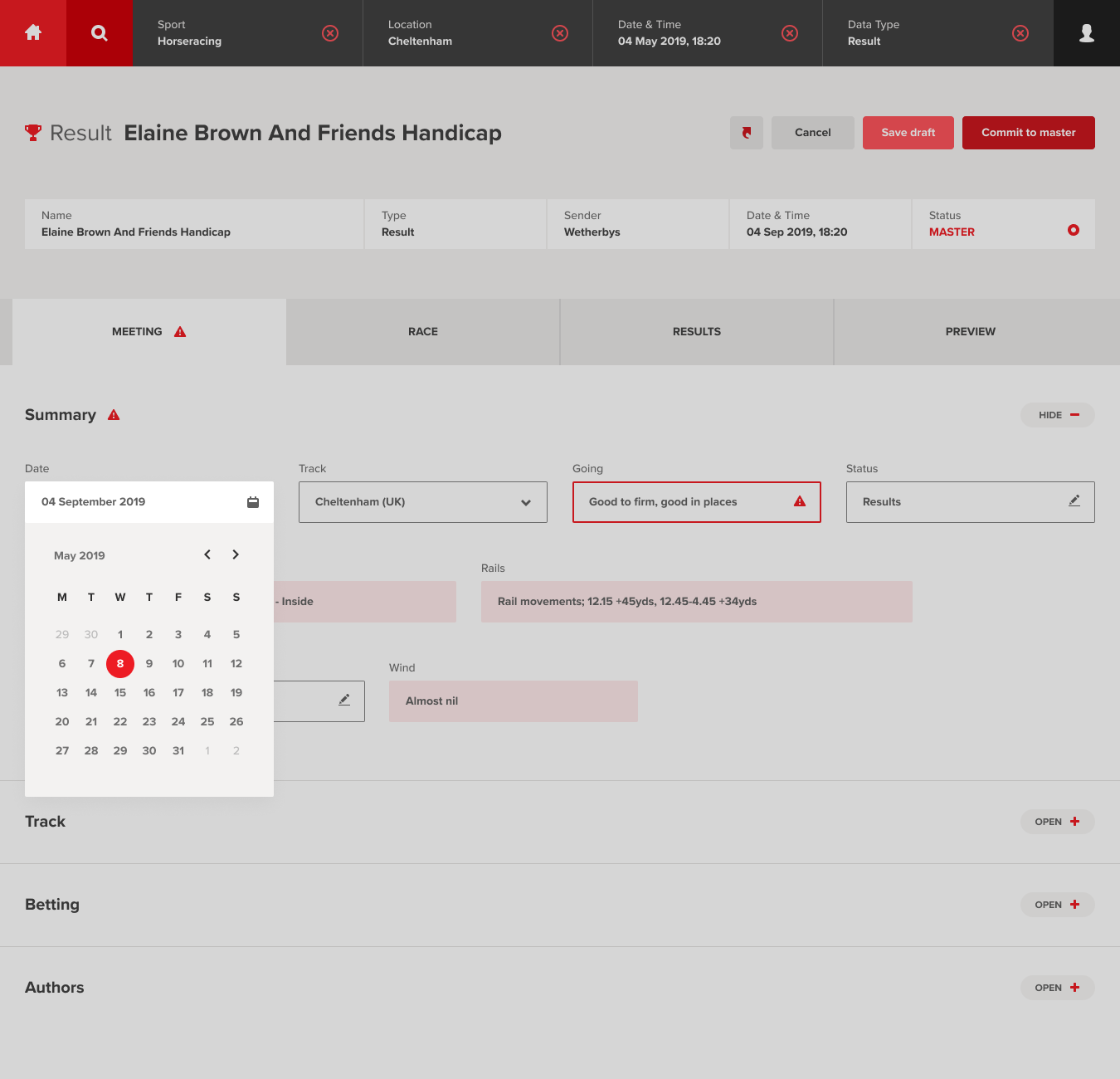Go to previous month in calendar
The image size is (1120, 1079).
pos(207,554)
